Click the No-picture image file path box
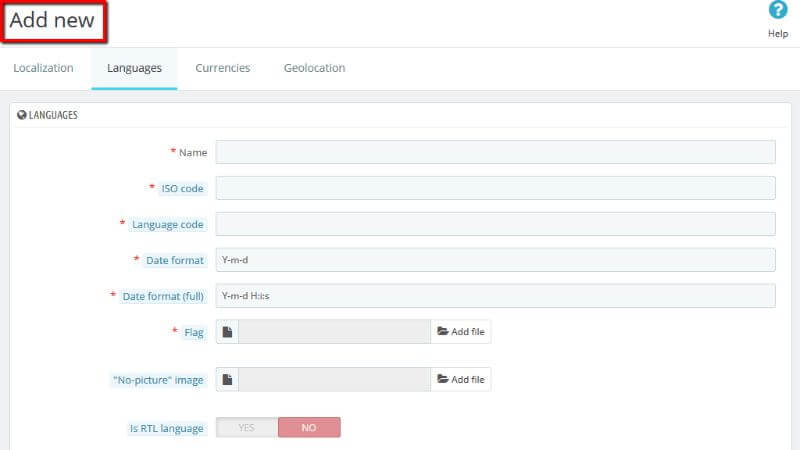The image size is (800, 450). [334, 380]
